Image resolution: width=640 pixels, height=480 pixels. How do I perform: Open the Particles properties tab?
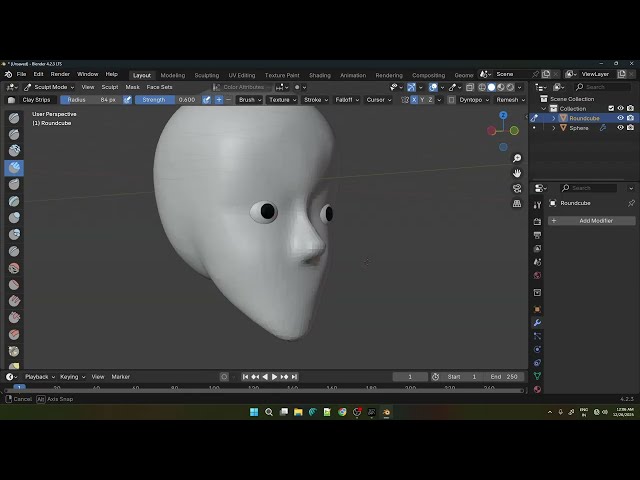[537, 336]
